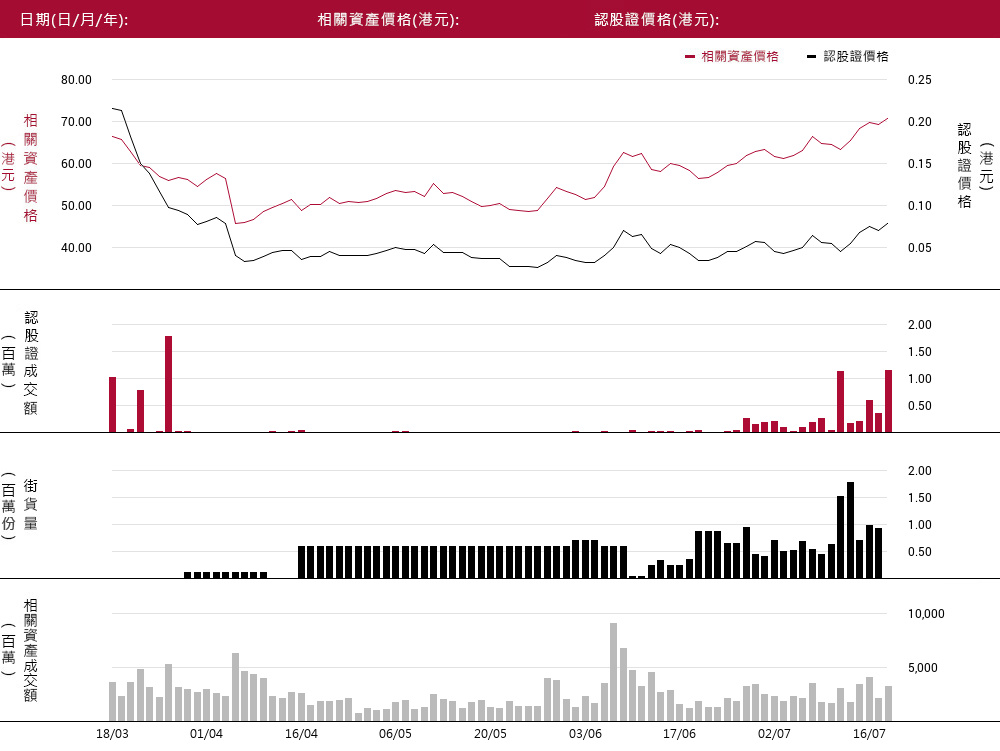Select the 日期(日/月/年): header label

74,20
